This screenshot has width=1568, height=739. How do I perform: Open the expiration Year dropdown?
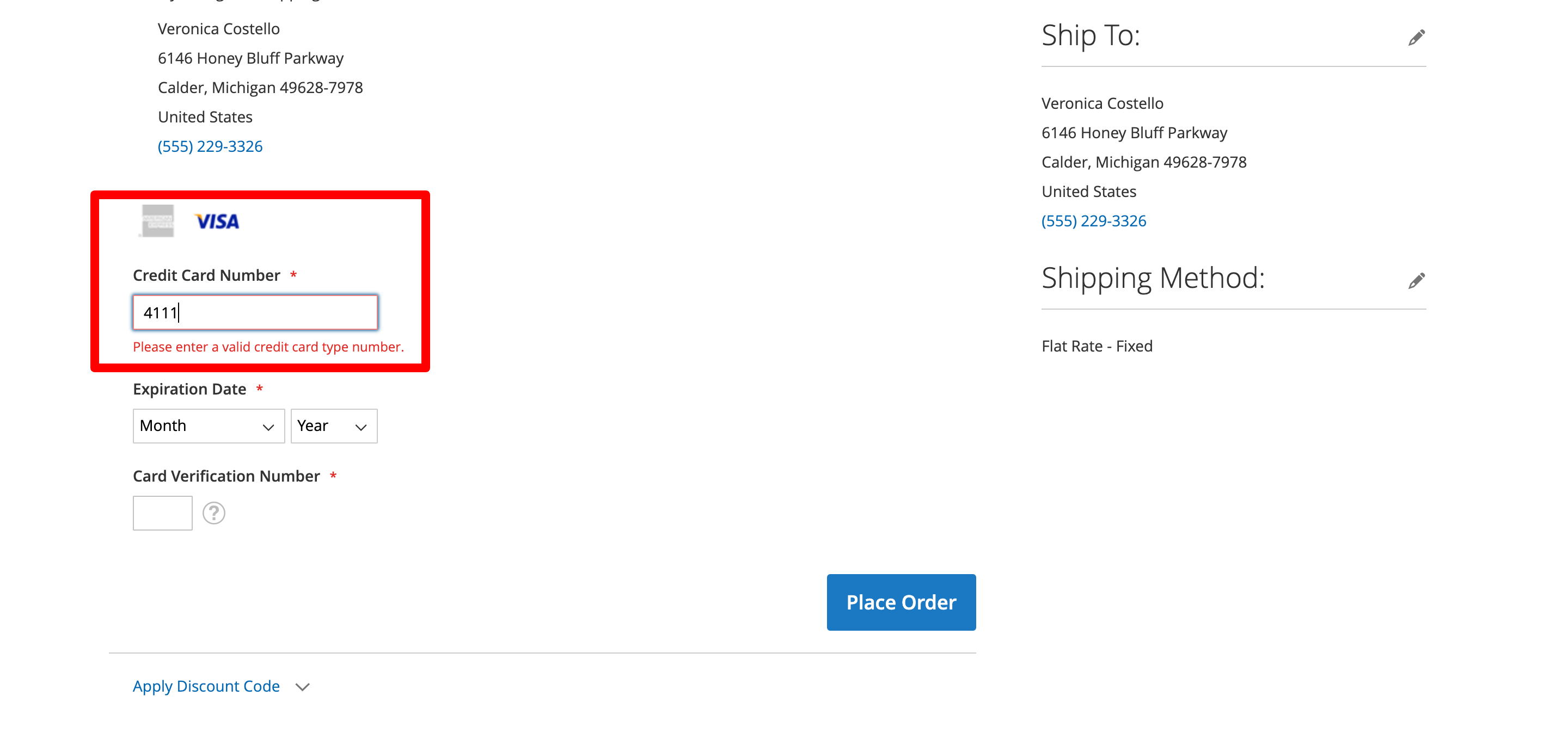coord(334,426)
